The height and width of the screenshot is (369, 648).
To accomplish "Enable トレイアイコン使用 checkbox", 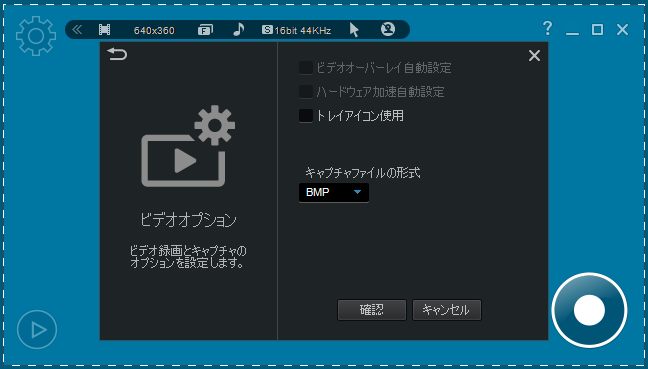I will tap(306, 116).
